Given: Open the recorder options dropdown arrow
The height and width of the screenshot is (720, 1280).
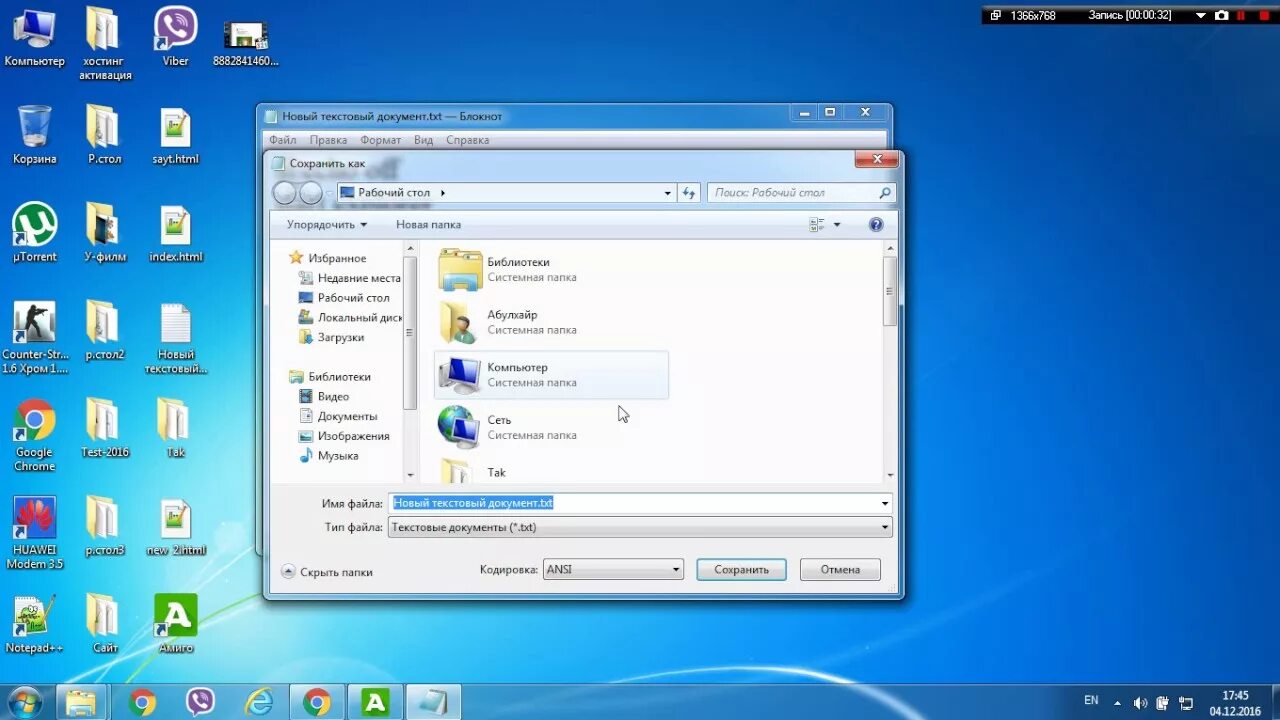Looking at the screenshot, I should (1201, 15).
